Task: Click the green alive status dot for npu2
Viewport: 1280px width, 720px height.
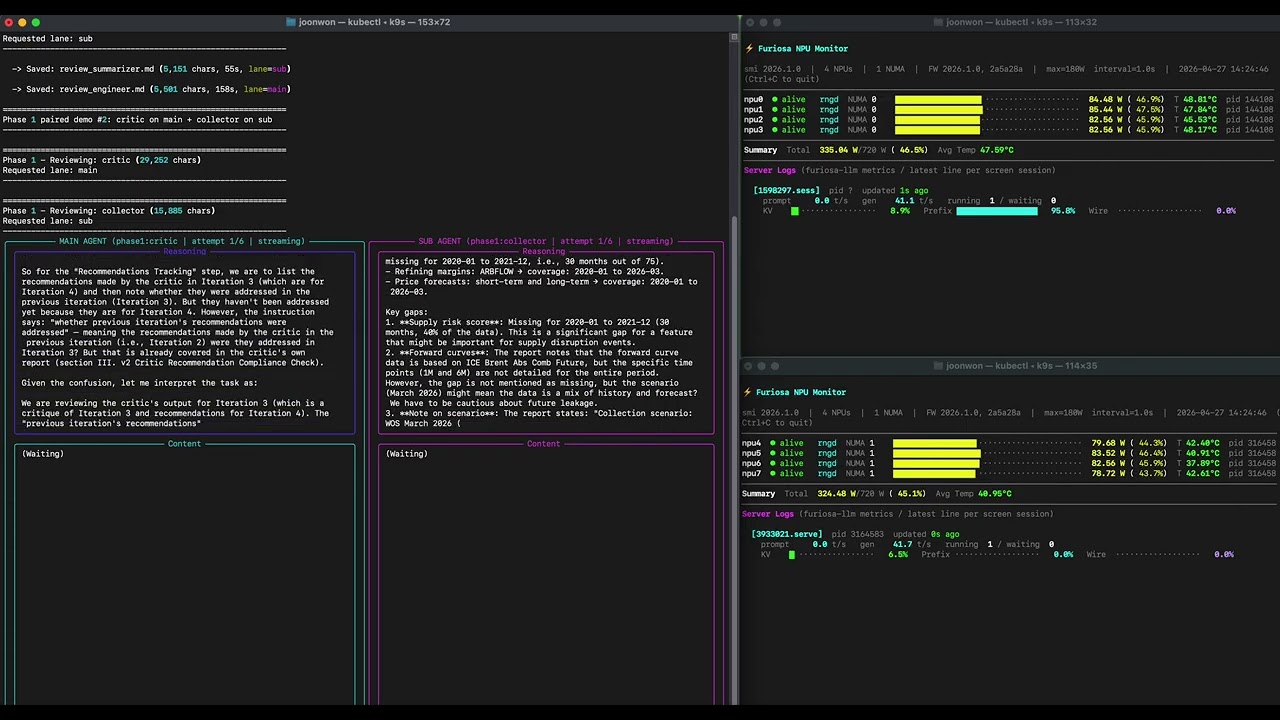Action: click(774, 120)
